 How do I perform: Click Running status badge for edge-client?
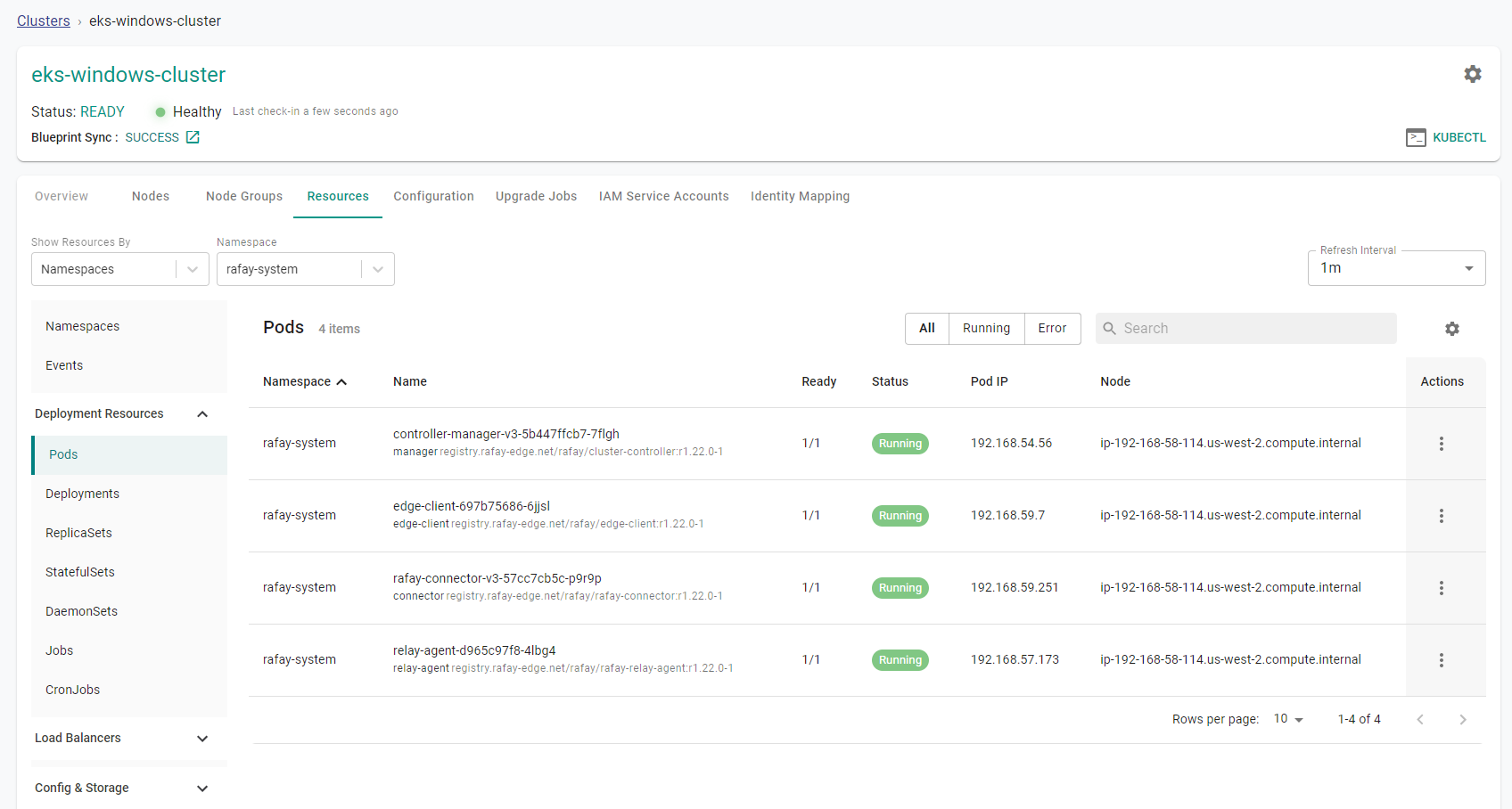900,516
